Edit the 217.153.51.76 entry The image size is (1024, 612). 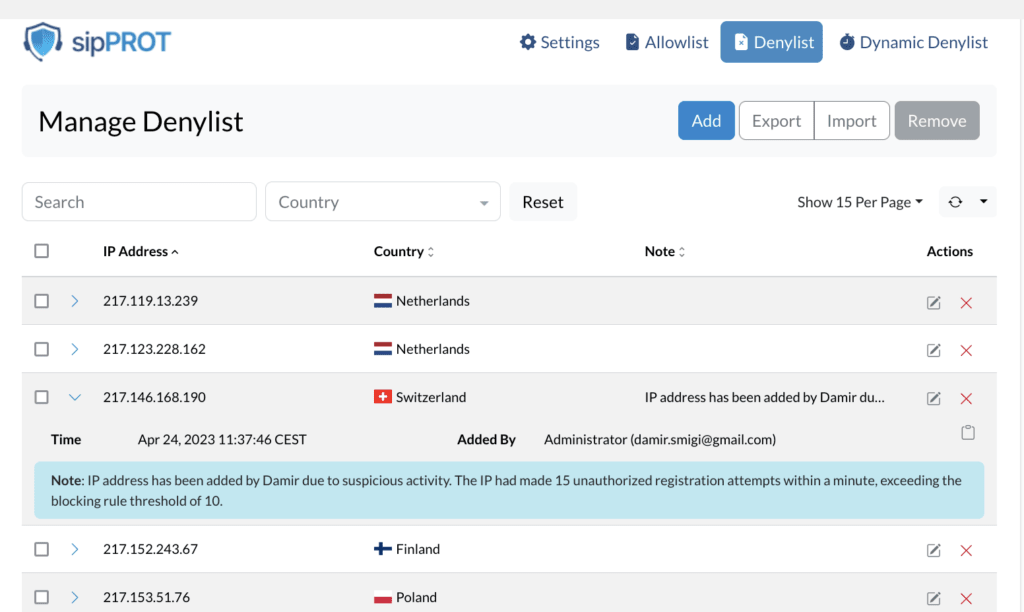[x=934, y=598]
